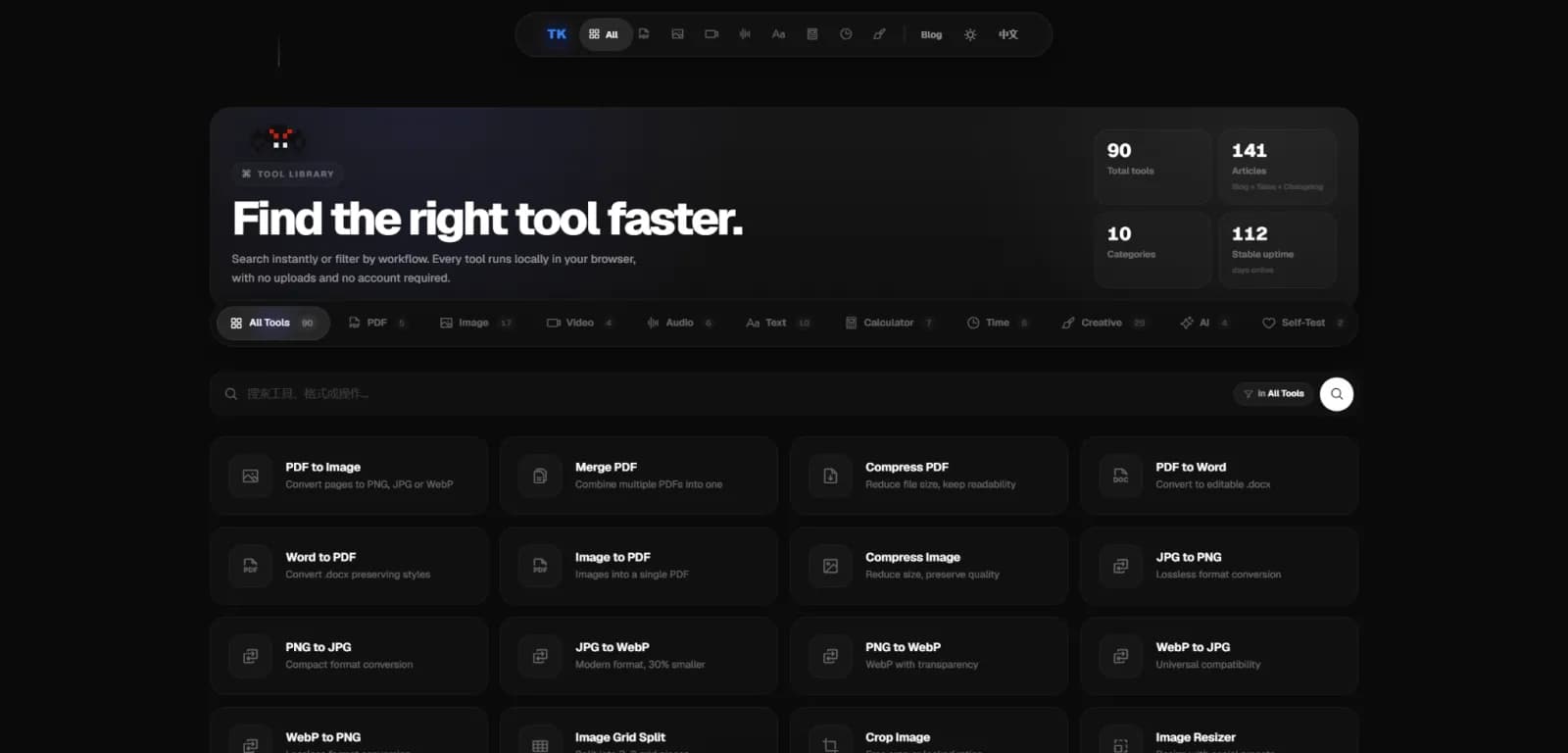Open Audio waveform icon in top navigation
The height and width of the screenshot is (753, 1568).
click(745, 34)
